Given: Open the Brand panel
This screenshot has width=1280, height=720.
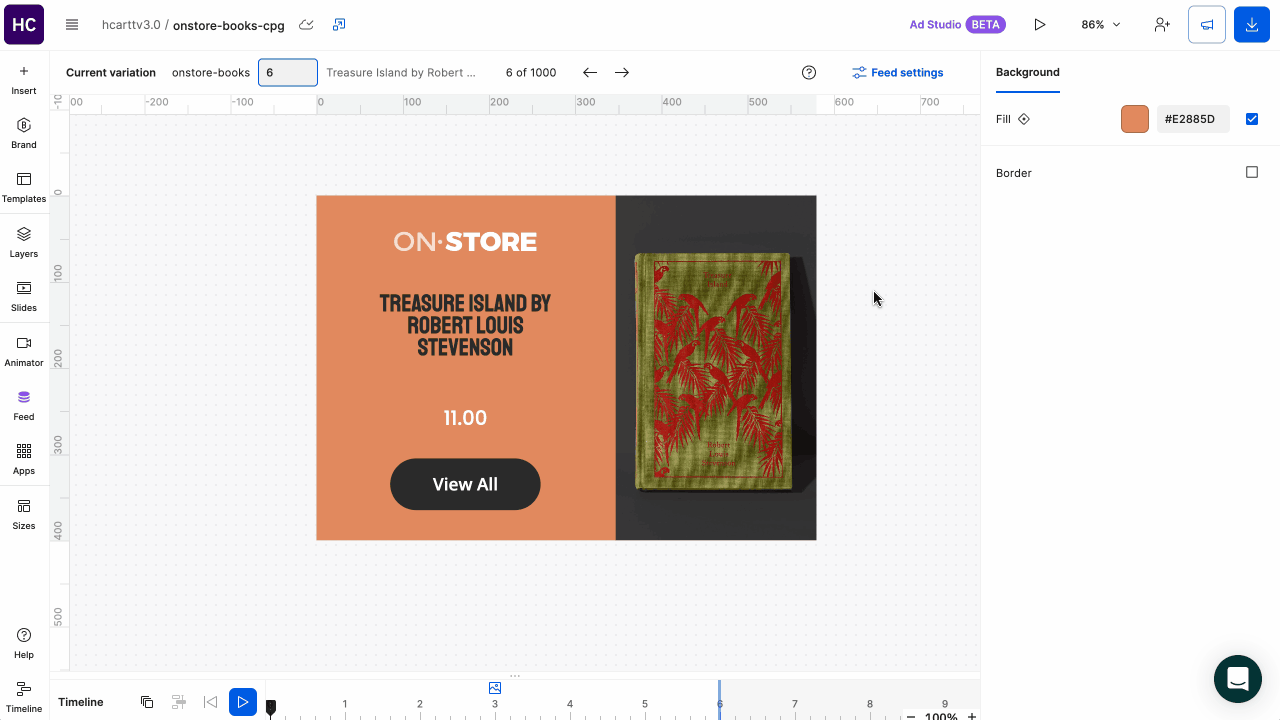Looking at the screenshot, I should (24, 134).
